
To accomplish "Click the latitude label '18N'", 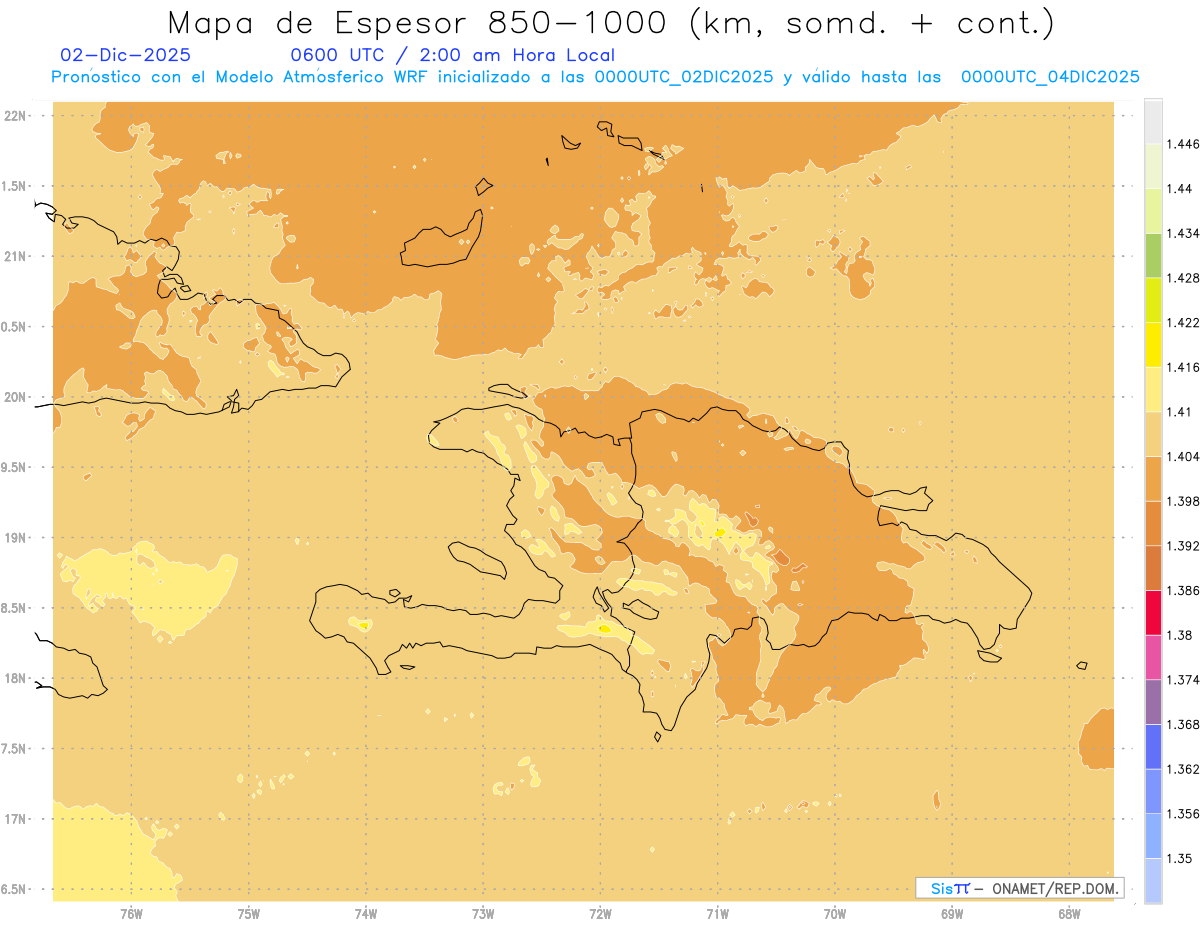I will [x=17, y=679].
